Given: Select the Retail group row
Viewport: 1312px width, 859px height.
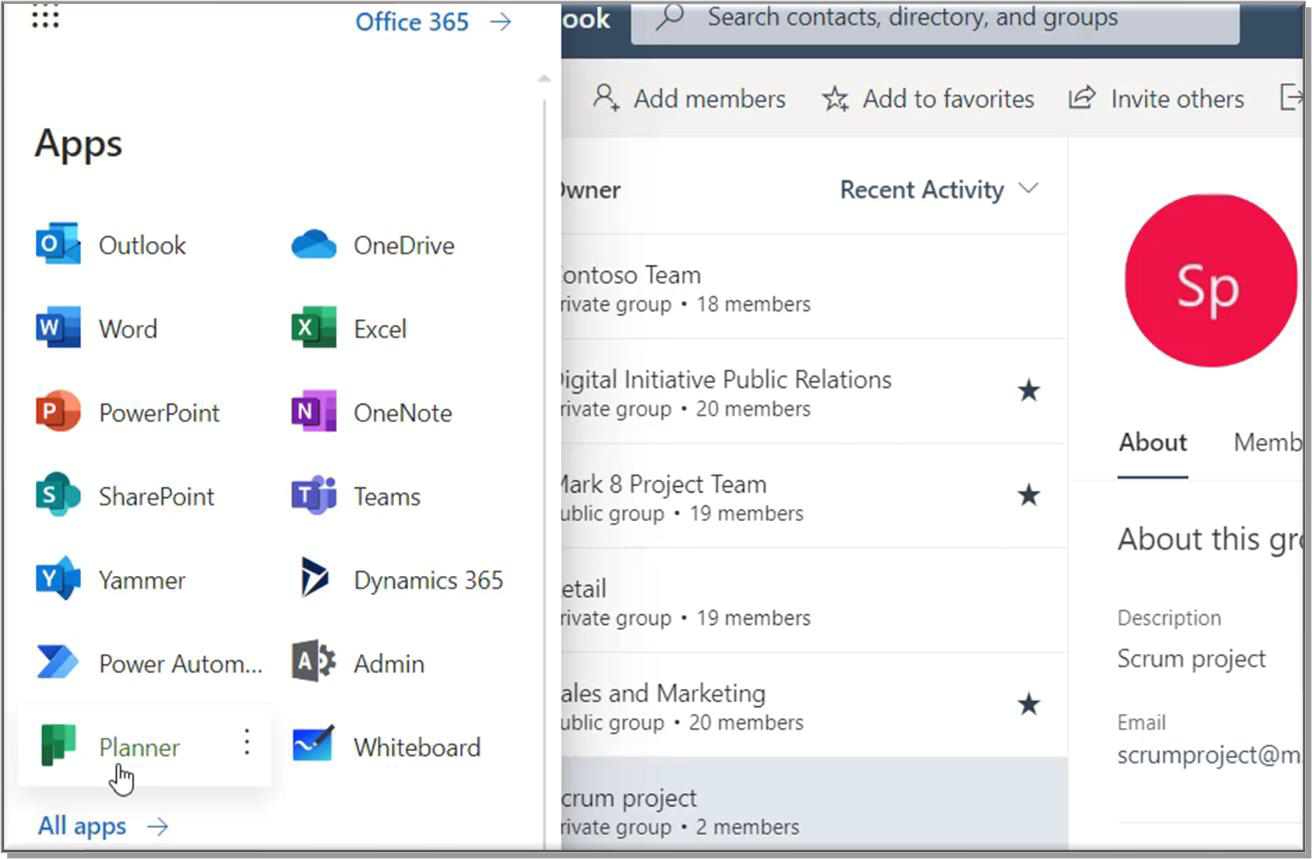Looking at the screenshot, I should pyautogui.click(x=814, y=600).
